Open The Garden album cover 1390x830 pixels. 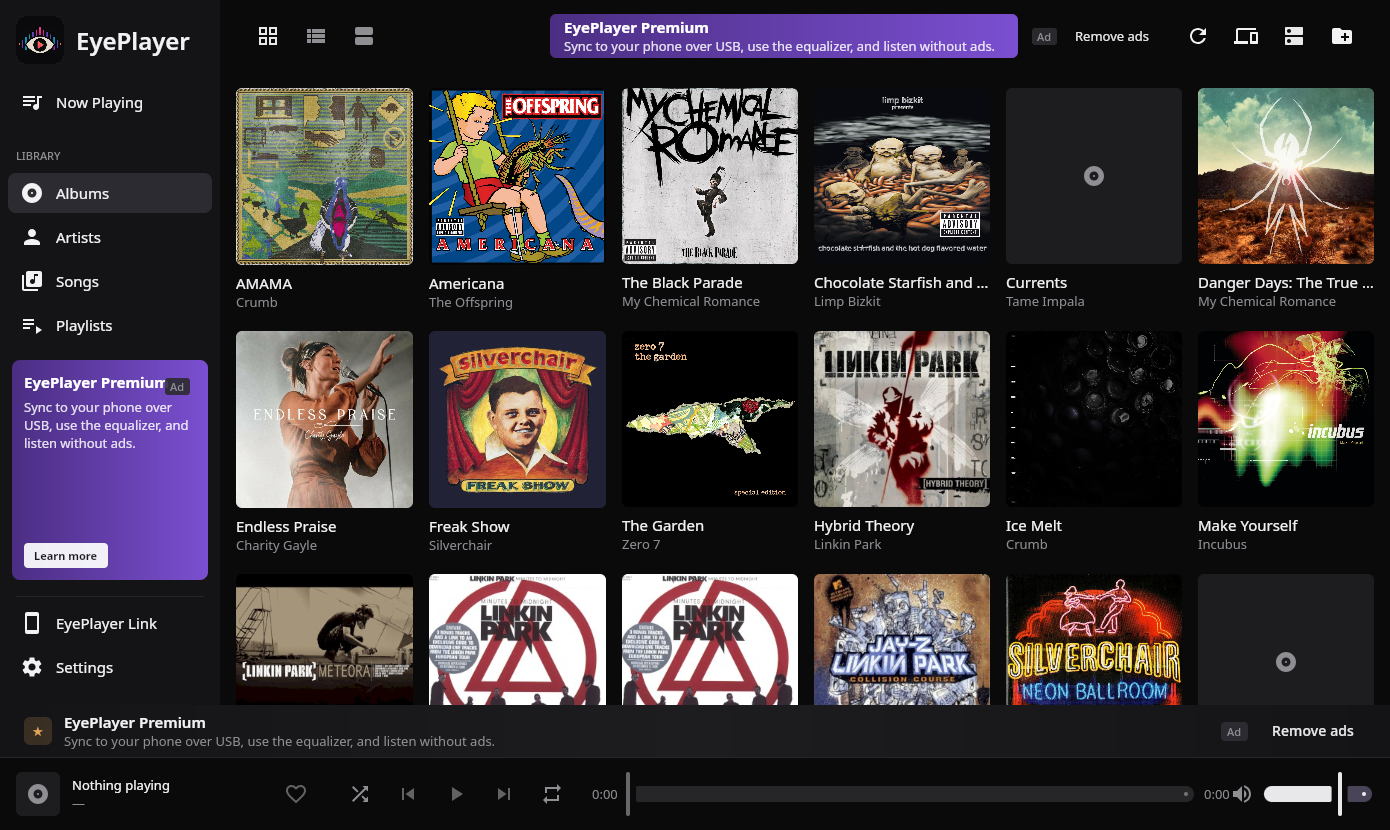(x=710, y=419)
